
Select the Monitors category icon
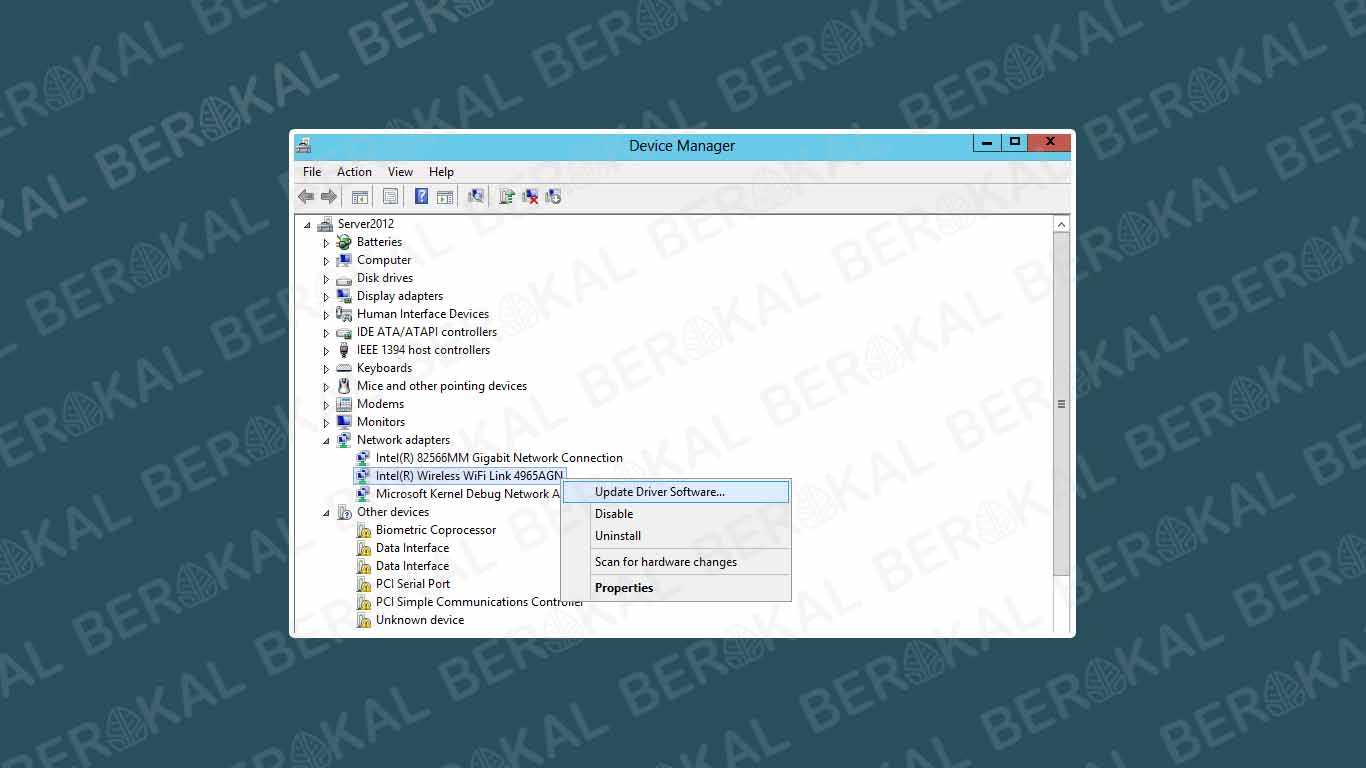pos(344,422)
